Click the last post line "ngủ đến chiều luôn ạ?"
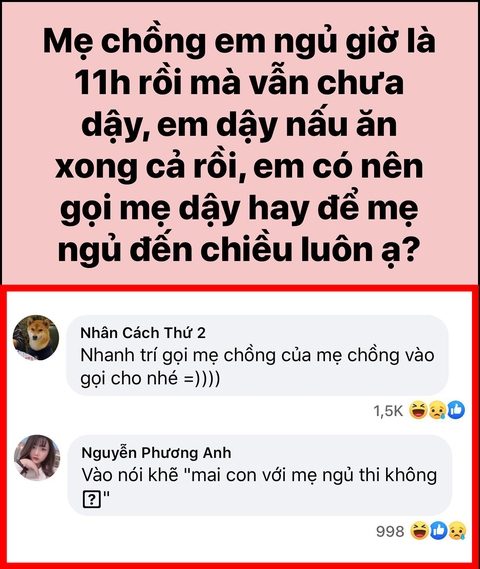480x569 pixels. click(x=239, y=250)
